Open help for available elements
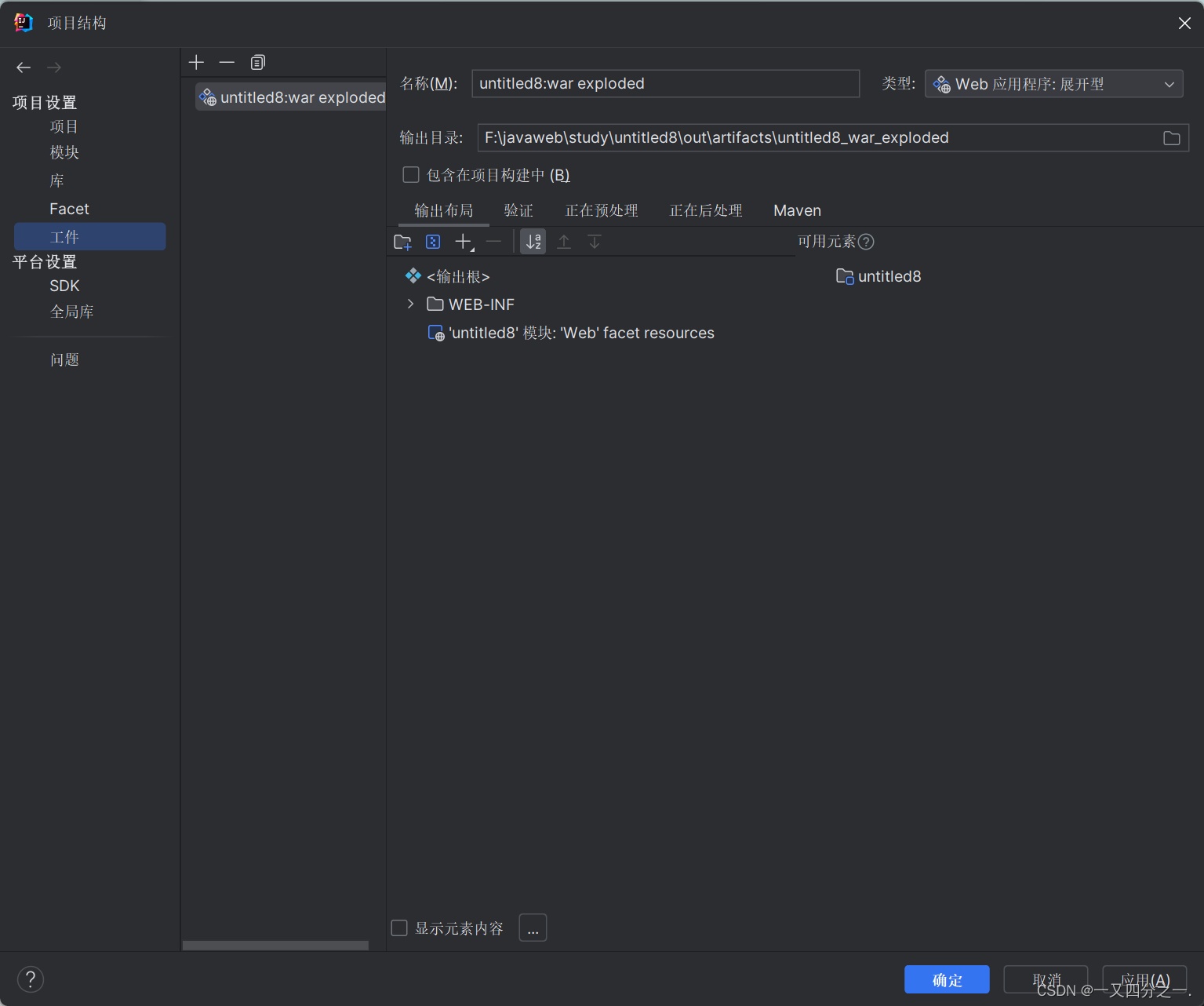1204x1006 pixels. tap(866, 242)
